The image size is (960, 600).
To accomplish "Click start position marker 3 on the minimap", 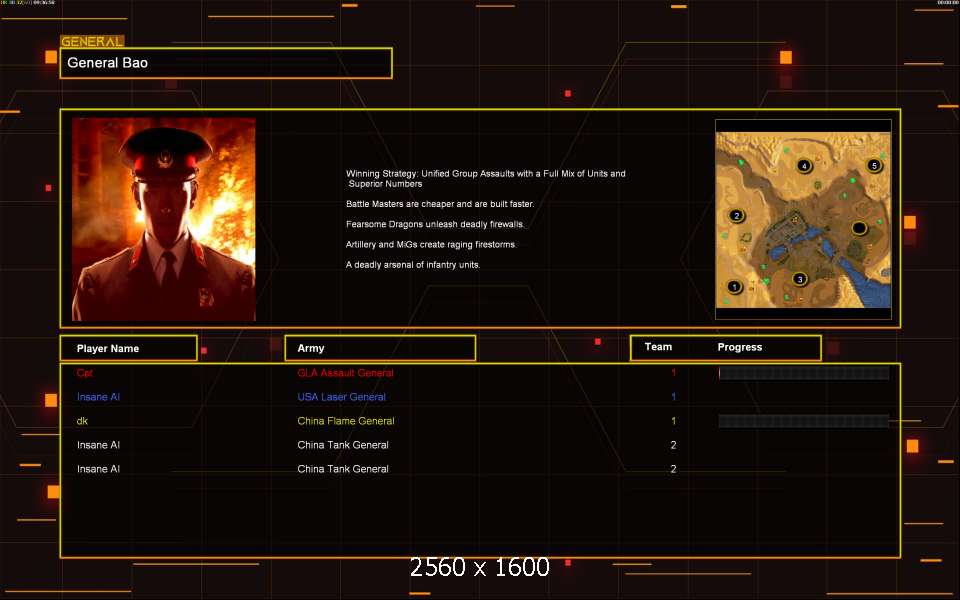I will 799,279.
